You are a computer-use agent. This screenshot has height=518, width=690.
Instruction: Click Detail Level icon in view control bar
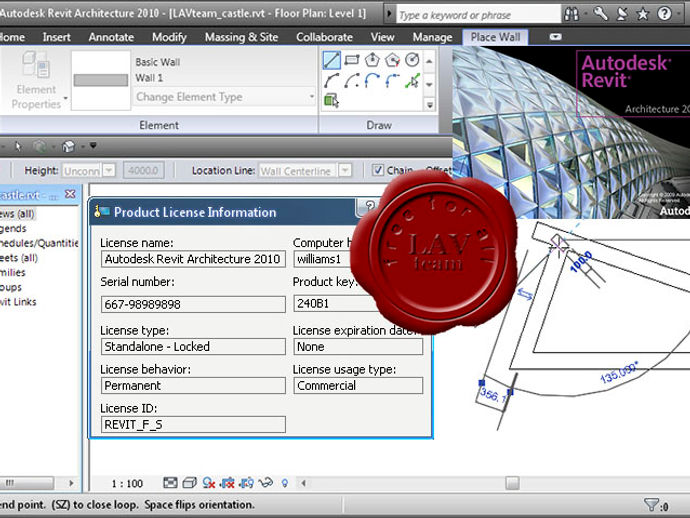coord(170,483)
